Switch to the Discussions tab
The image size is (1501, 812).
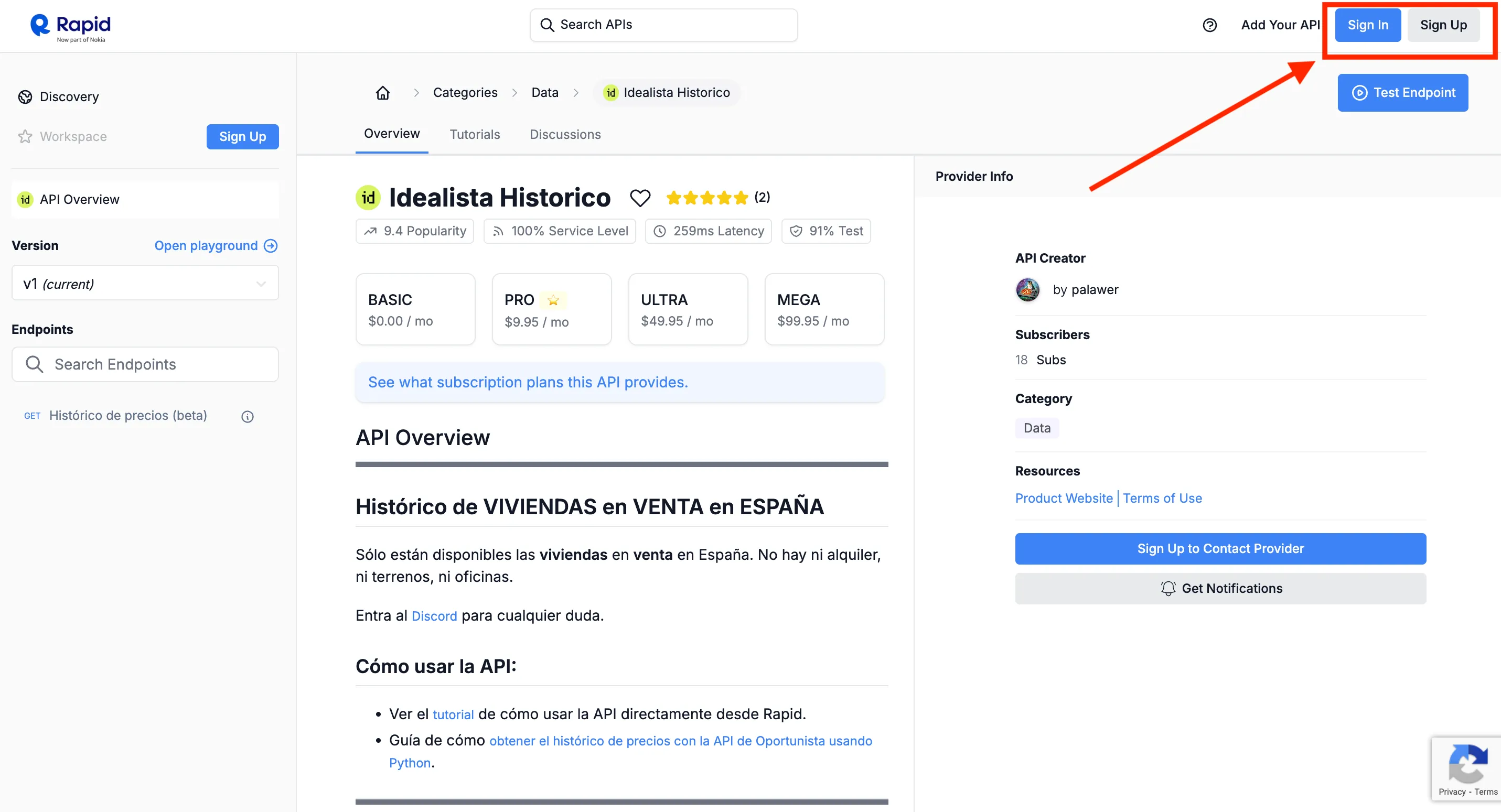click(x=565, y=135)
